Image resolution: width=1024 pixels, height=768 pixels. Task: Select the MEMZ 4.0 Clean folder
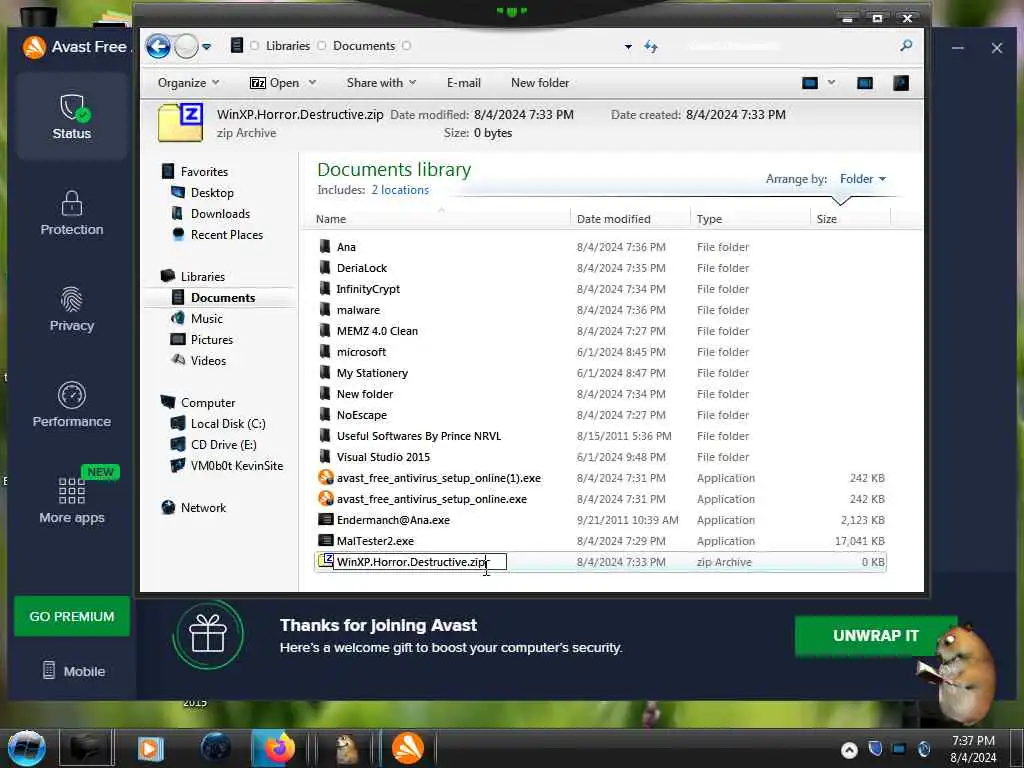(377, 331)
